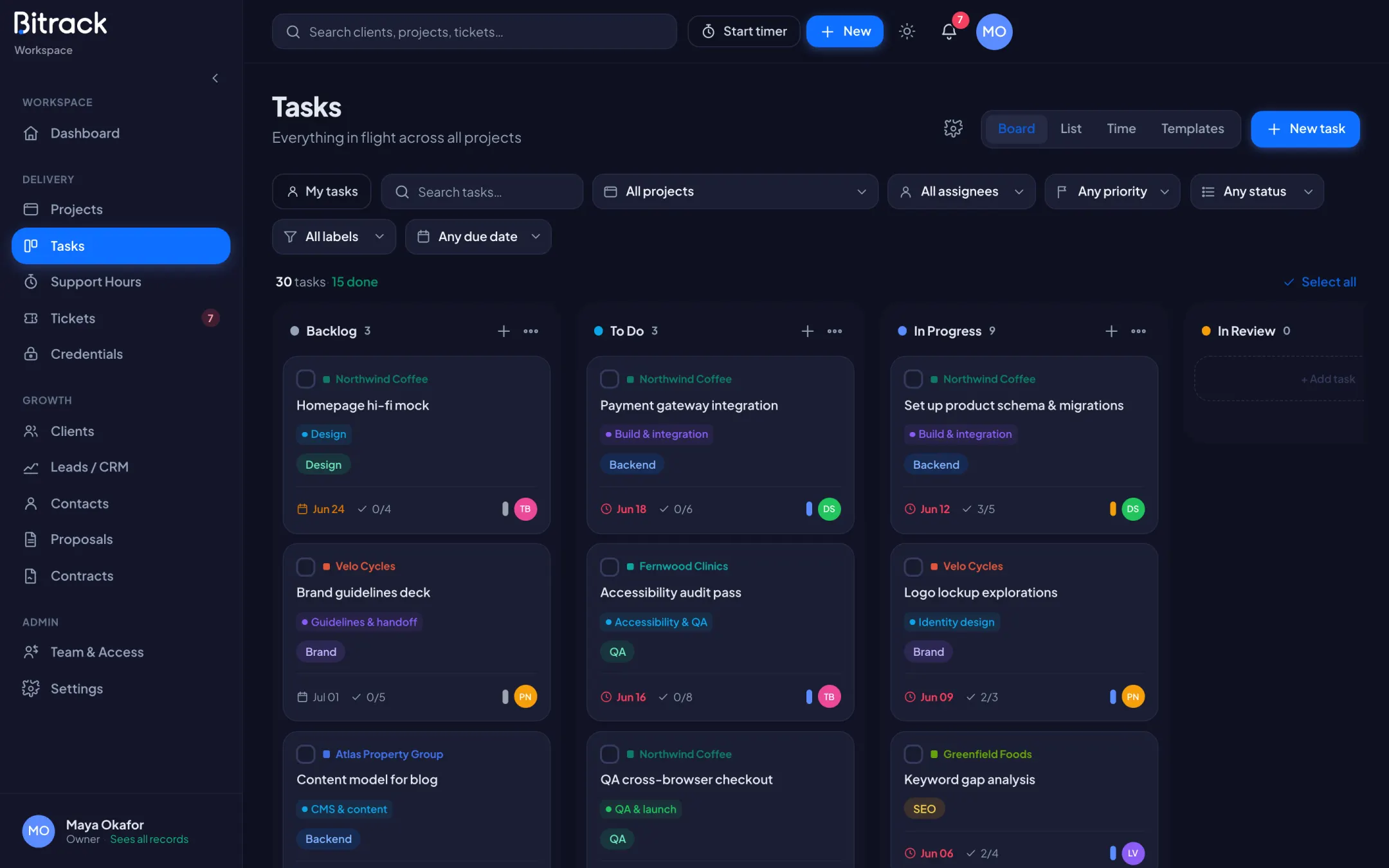Open Backlog column more options
1389x868 pixels.
pyautogui.click(x=531, y=331)
